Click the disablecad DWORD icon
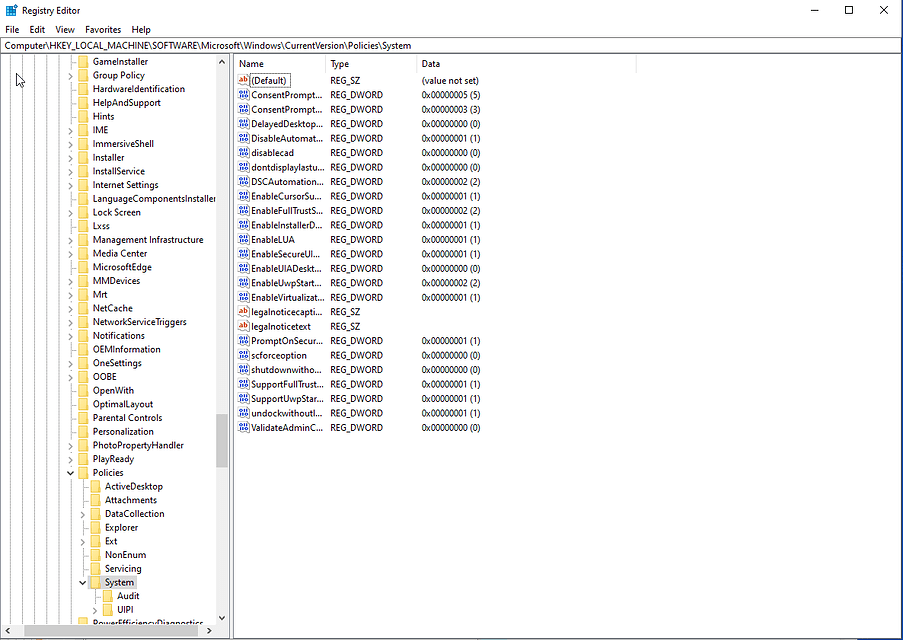Viewport: 903px width, 640px height. [242, 152]
